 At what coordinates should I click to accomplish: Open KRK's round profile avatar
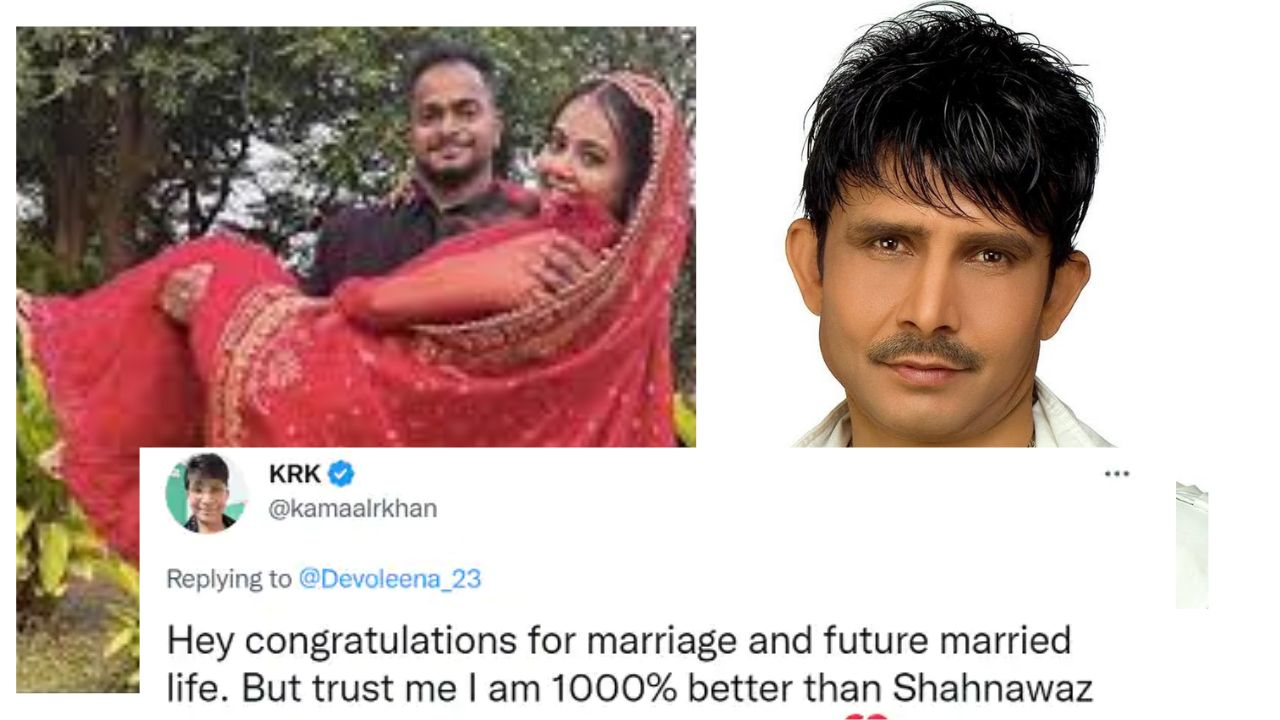click(206, 493)
